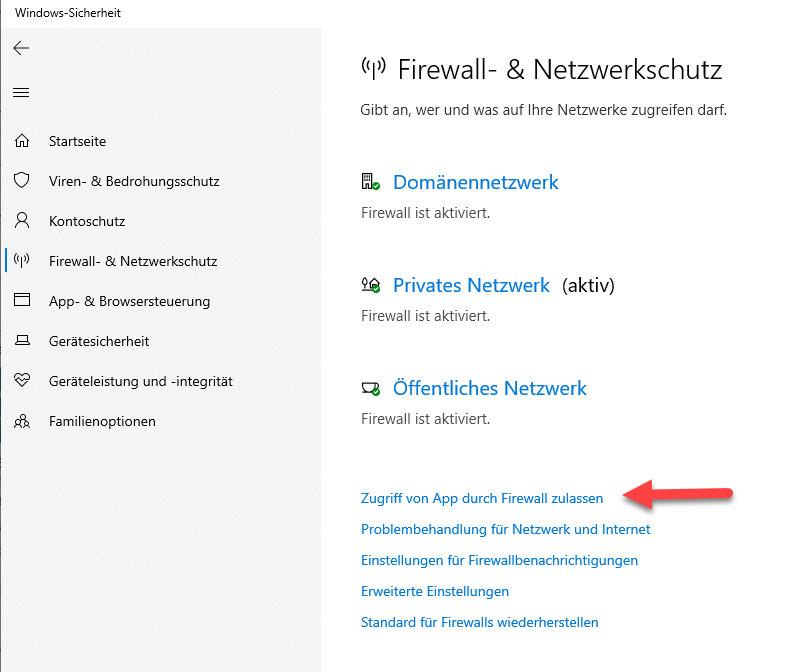This screenshot has width=799, height=672.
Task: Open Familienoptionen from the sidebar
Action: point(102,421)
